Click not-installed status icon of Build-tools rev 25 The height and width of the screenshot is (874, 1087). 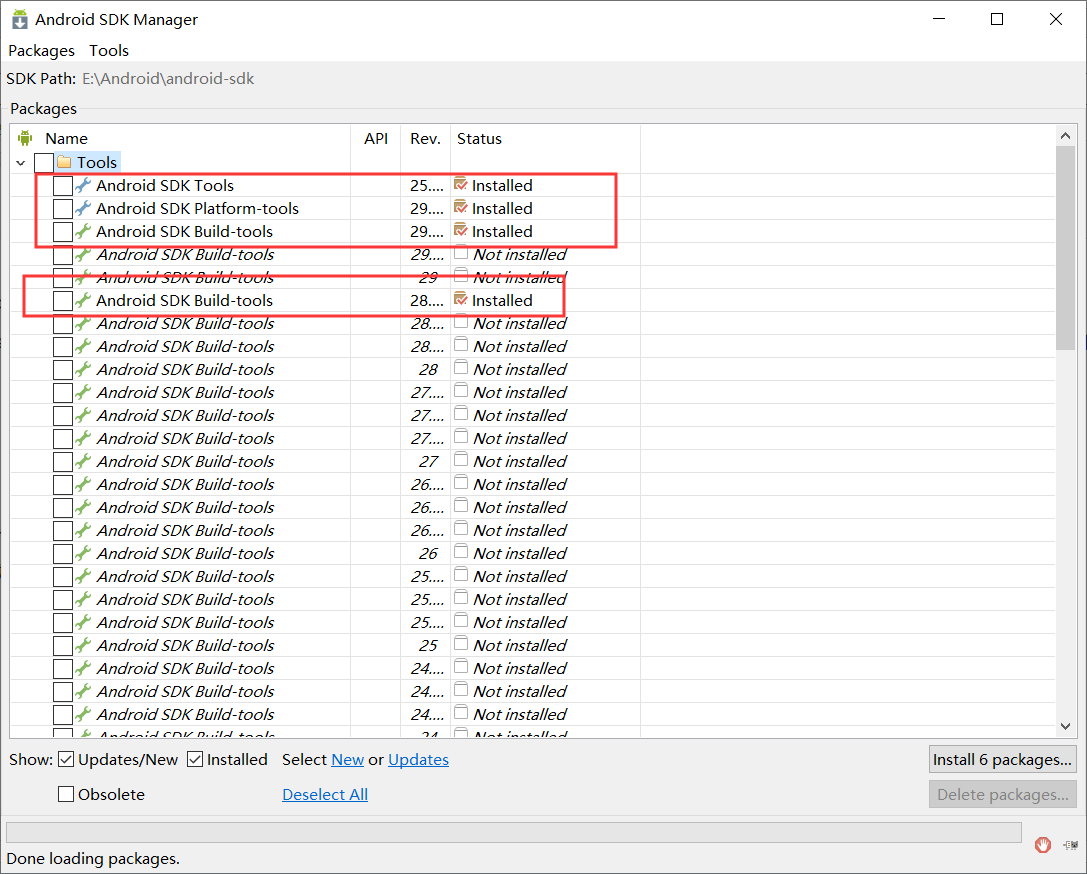460,645
